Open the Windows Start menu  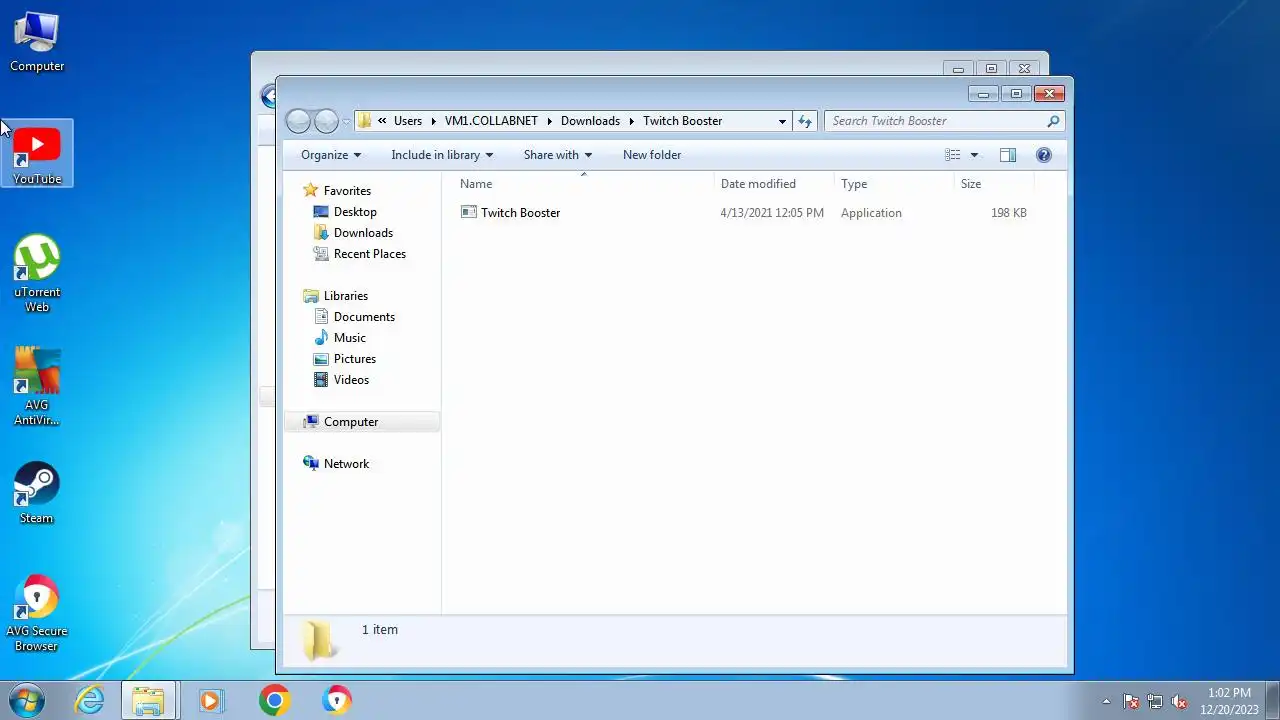click(26, 700)
